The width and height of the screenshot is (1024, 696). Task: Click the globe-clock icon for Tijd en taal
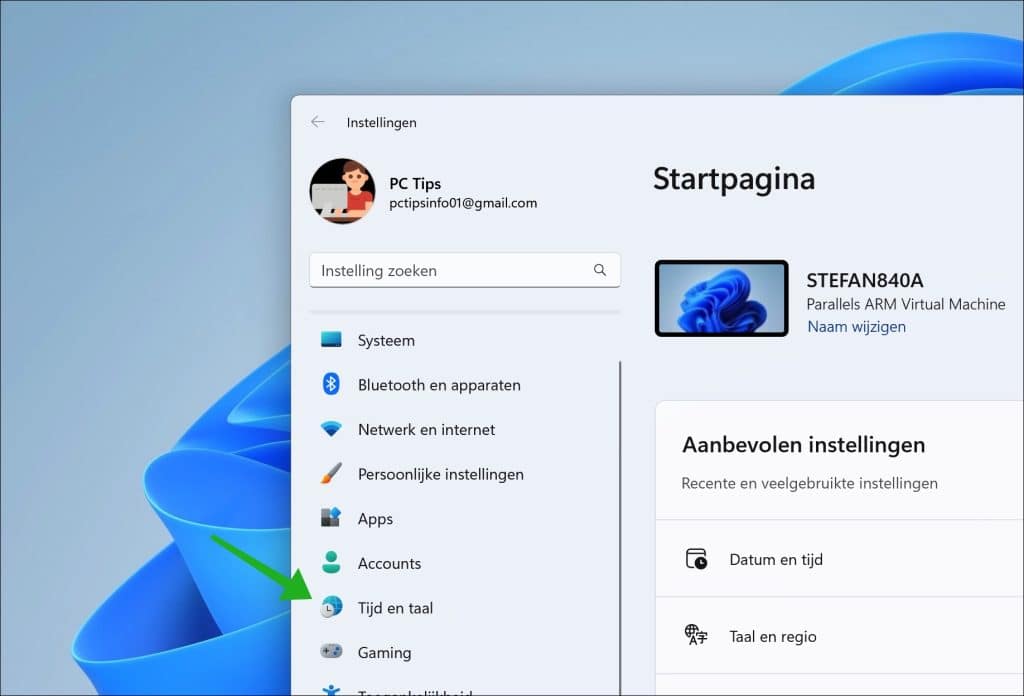(x=331, y=607)
